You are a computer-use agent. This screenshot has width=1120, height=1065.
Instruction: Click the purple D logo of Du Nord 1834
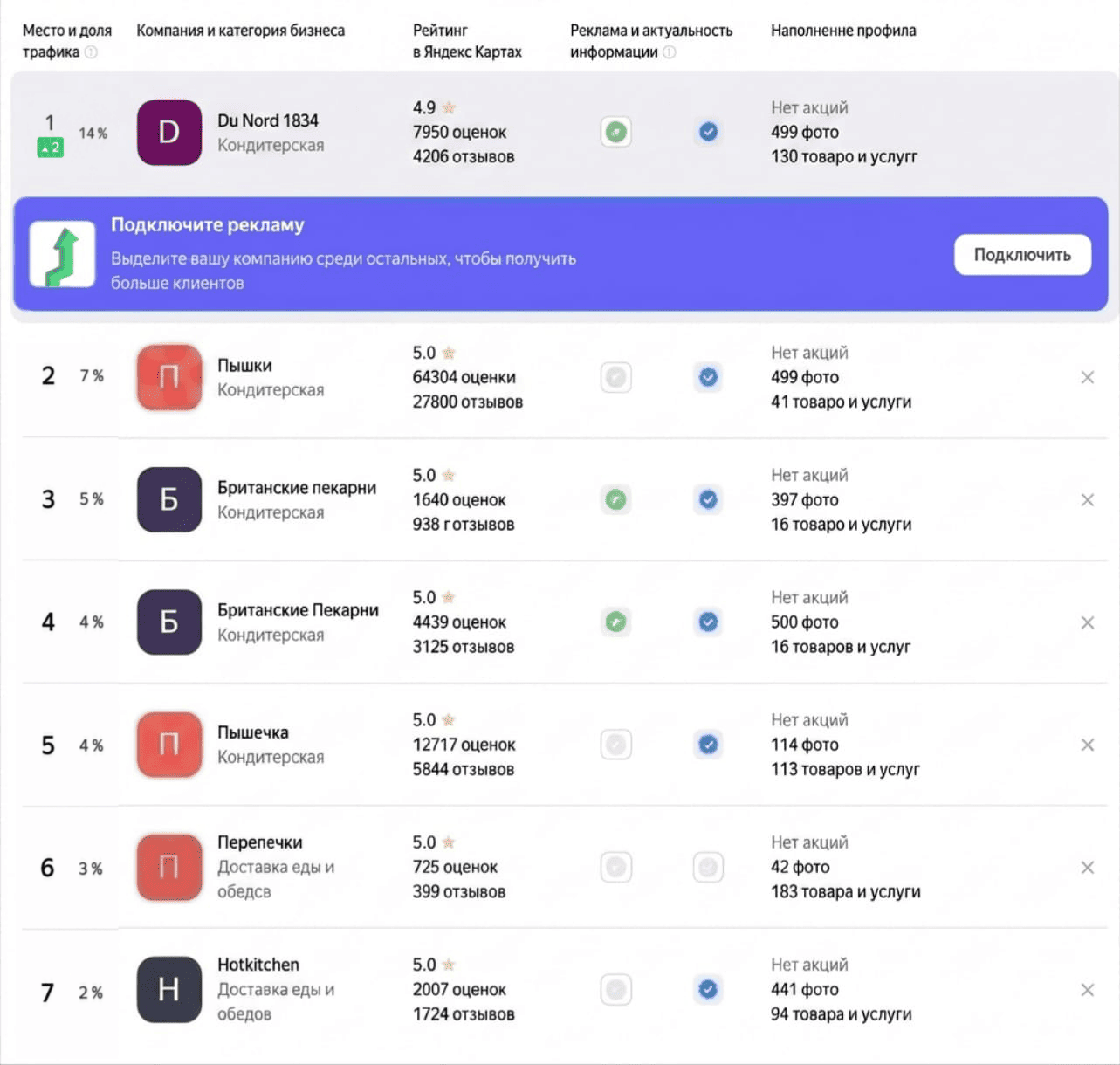pos(169,133)
